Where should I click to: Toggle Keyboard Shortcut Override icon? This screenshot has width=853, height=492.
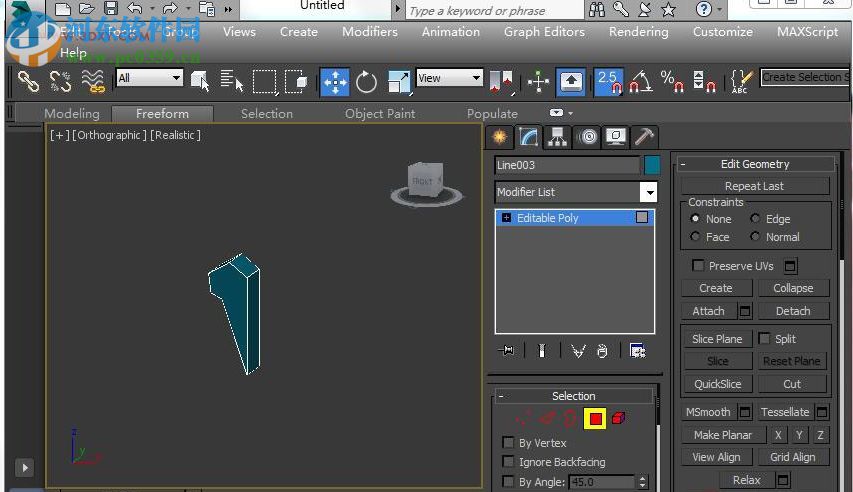571,82
